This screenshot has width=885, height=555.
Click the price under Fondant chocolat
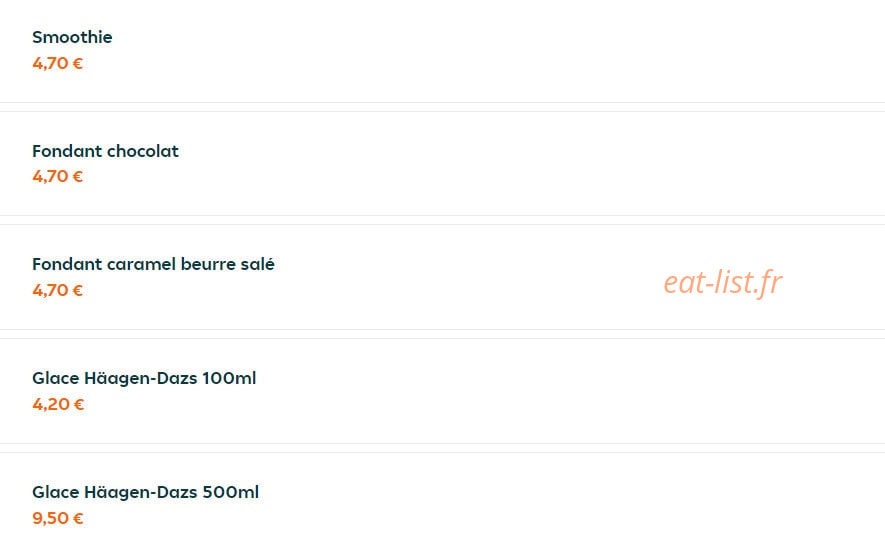pyautogui.click(x=58, y=177)
